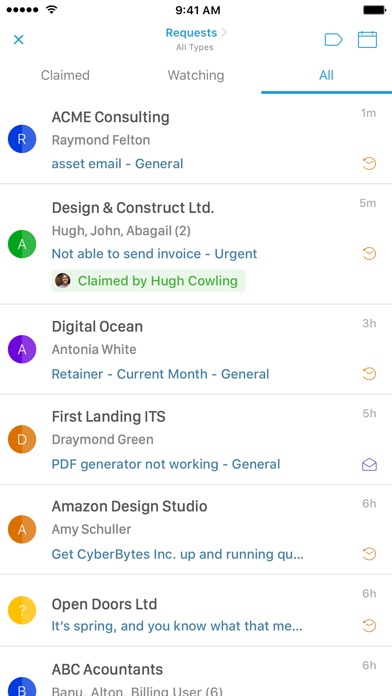Close the Requests screen with X
Screen dimensions: 392x696
pyautogui.click(x=18, y=40)
